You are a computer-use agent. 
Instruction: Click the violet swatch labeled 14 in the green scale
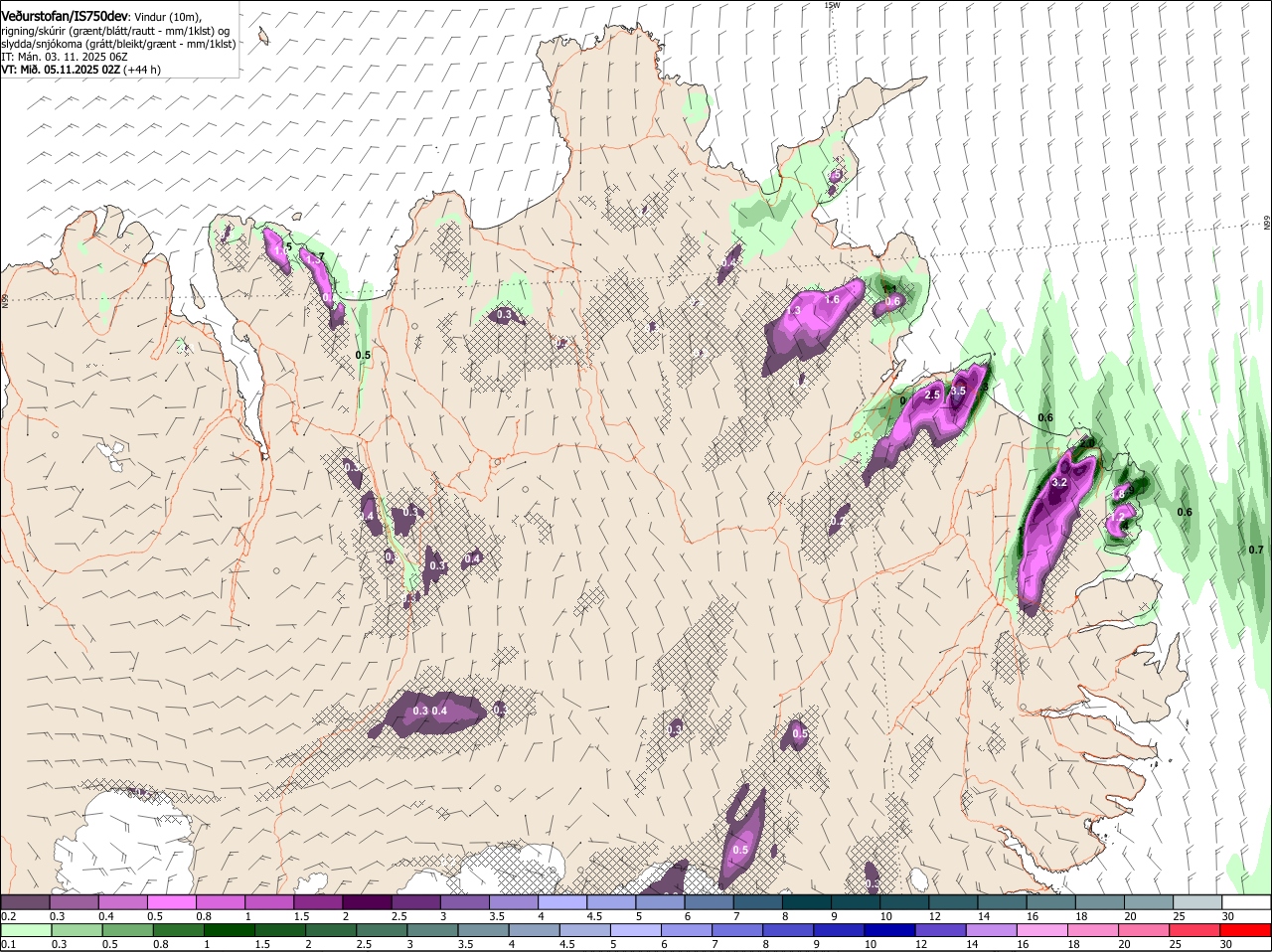coord(992,930)
